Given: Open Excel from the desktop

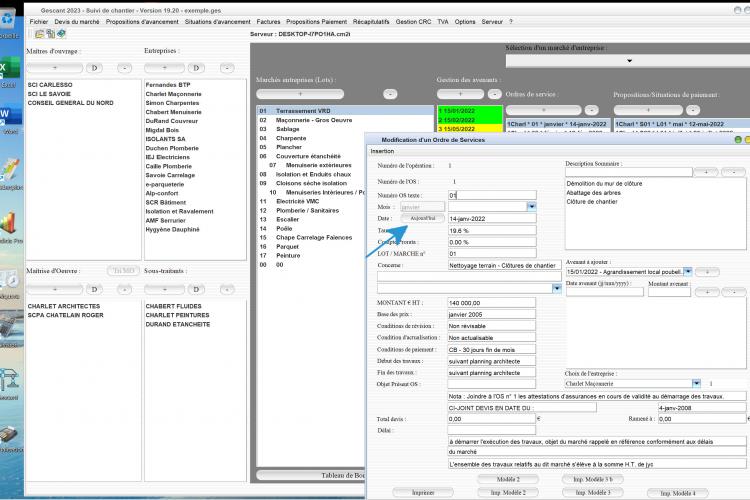Looking at the screenshot, I should [9, 71].
